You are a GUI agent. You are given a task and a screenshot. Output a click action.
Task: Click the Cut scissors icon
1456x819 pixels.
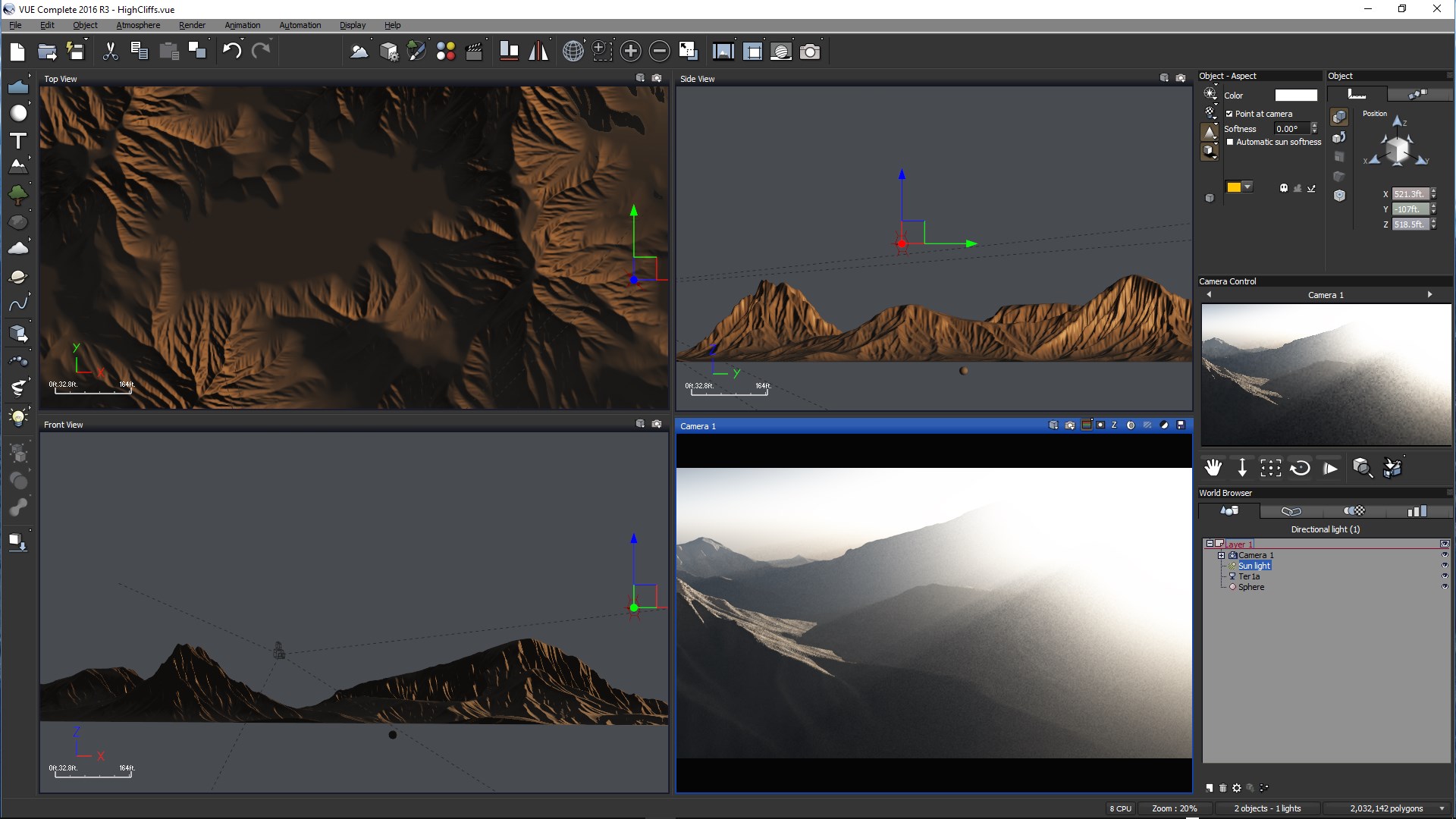point(111,51)
